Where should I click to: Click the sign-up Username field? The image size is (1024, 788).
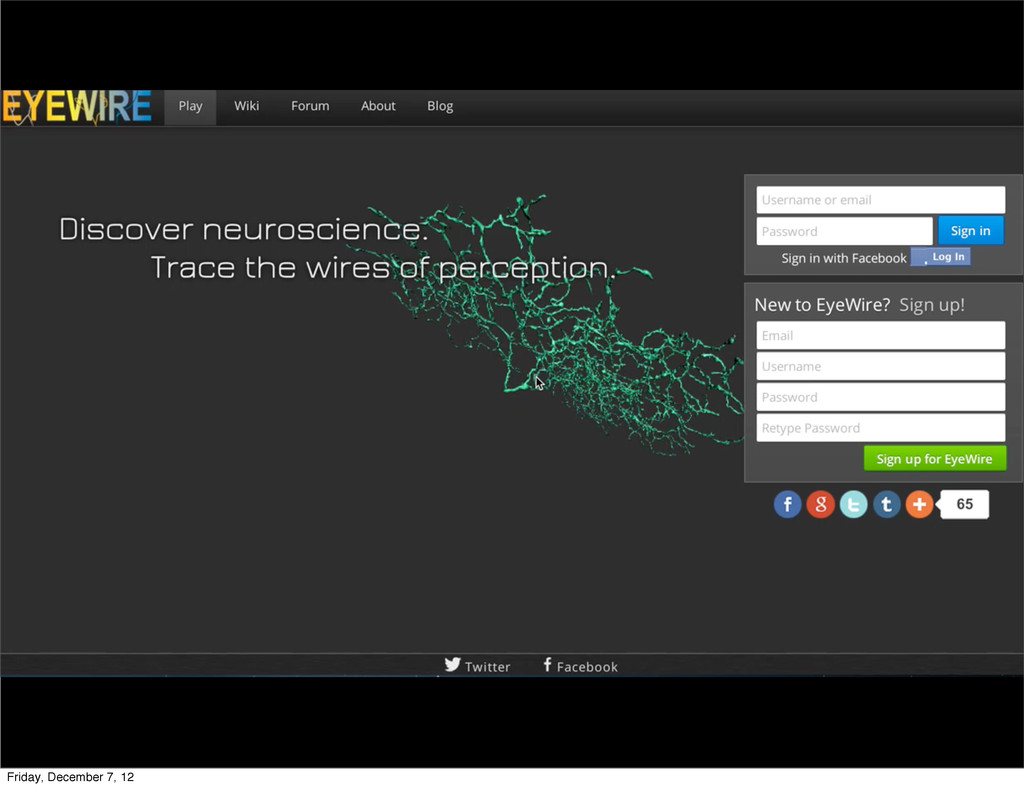point(880,366)
